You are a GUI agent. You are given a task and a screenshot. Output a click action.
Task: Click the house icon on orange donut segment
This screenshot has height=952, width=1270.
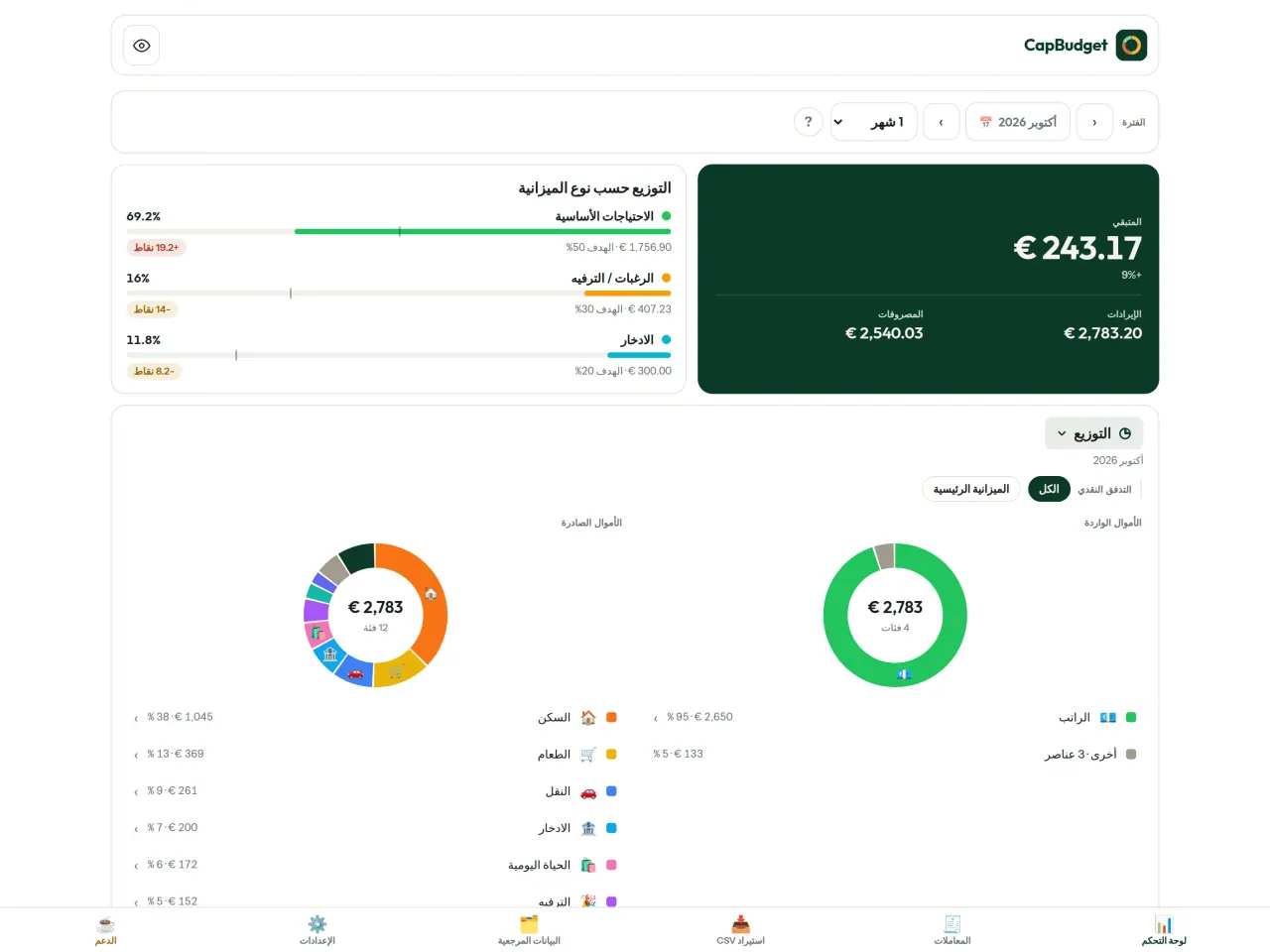pyautogui.click(x=431, y=593)
